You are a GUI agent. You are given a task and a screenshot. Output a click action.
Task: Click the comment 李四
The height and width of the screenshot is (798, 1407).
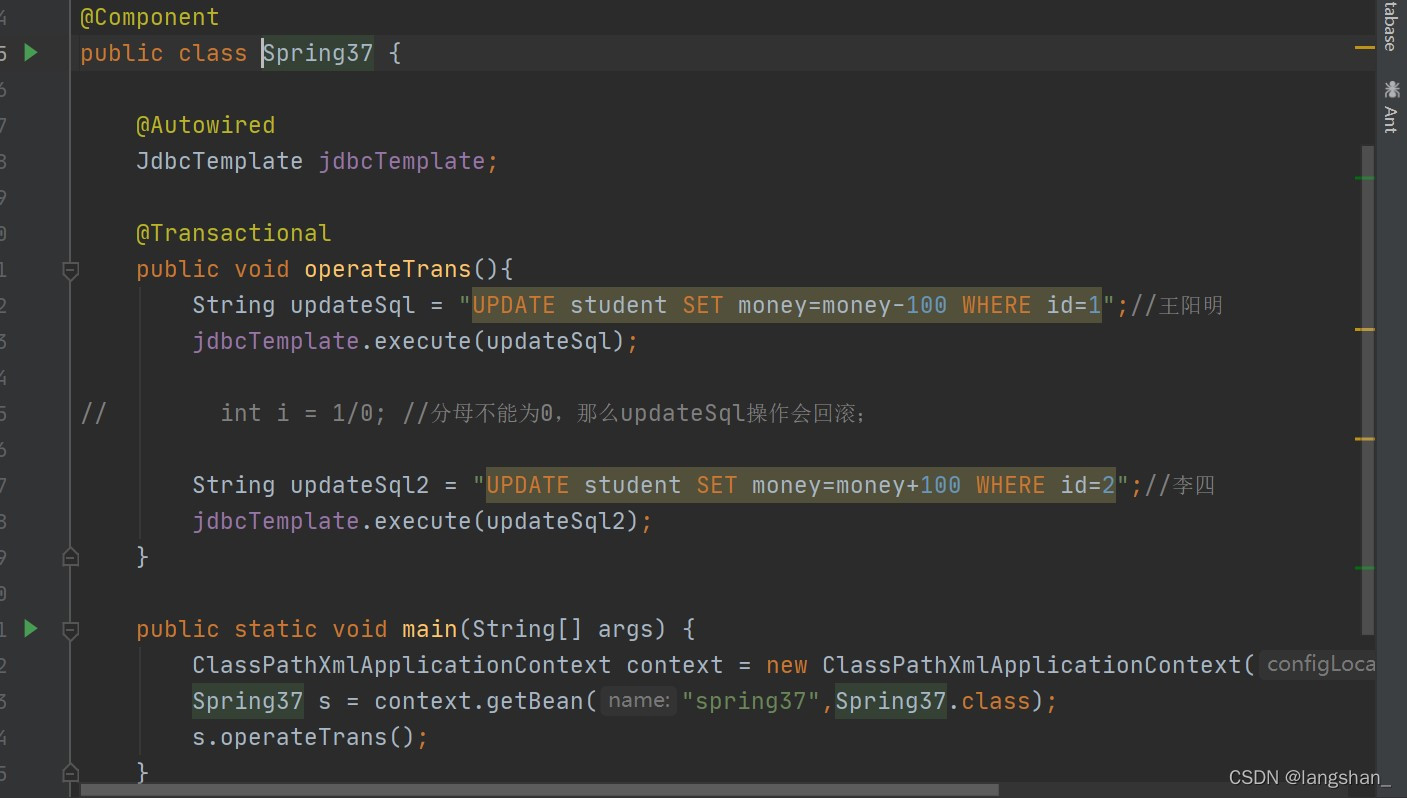pyautogui.click(x=1180, y=485)
